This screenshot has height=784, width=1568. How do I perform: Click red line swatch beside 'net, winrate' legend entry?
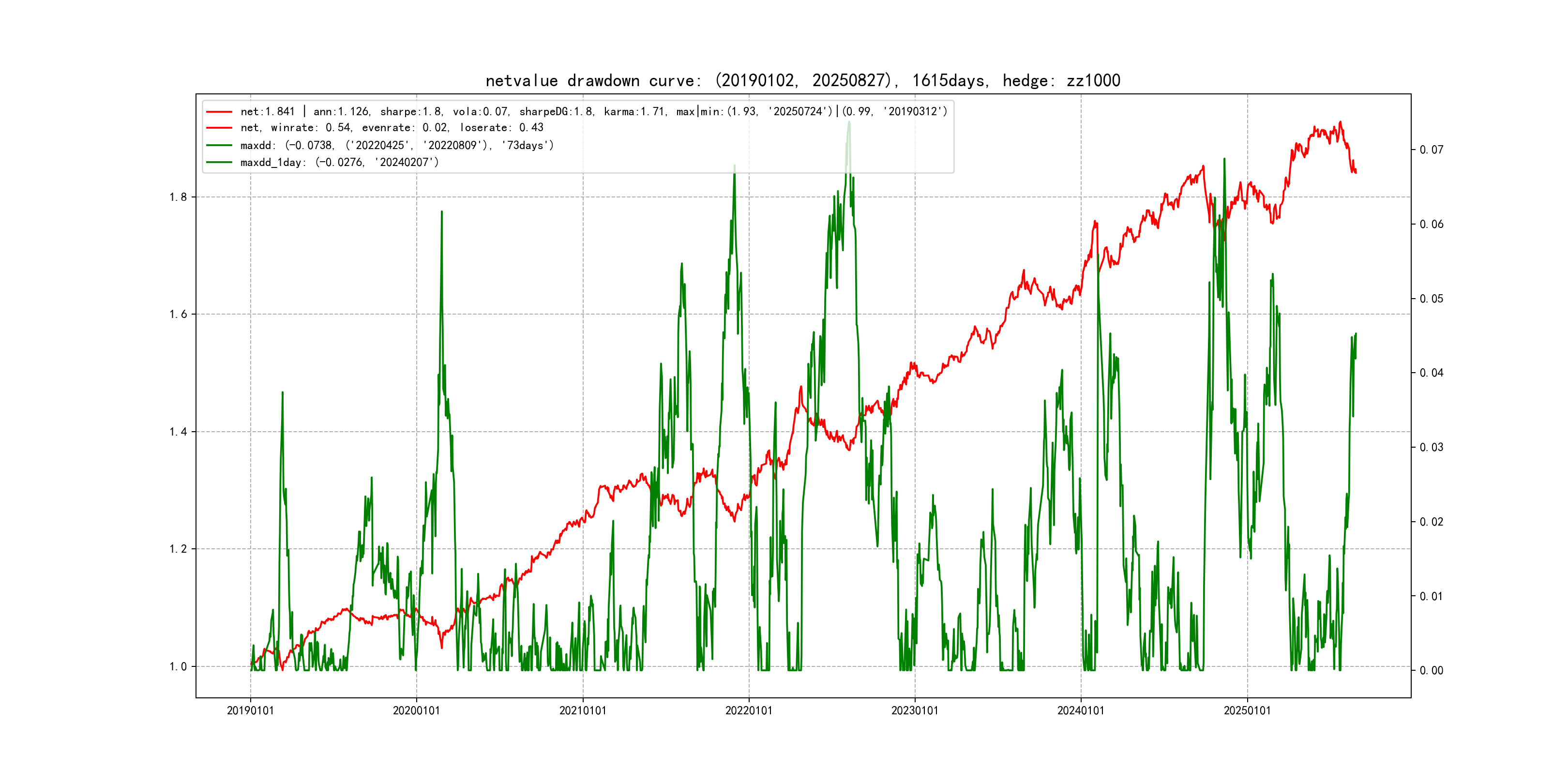click(219, 128)
